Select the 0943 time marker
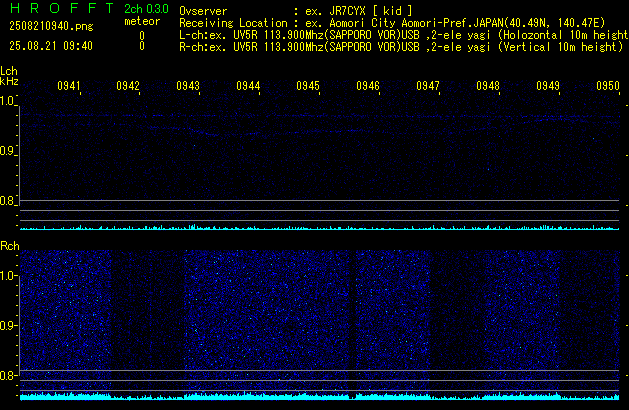Image resolution: width=629 pixels, height=410 pixels. pos(188,86)
